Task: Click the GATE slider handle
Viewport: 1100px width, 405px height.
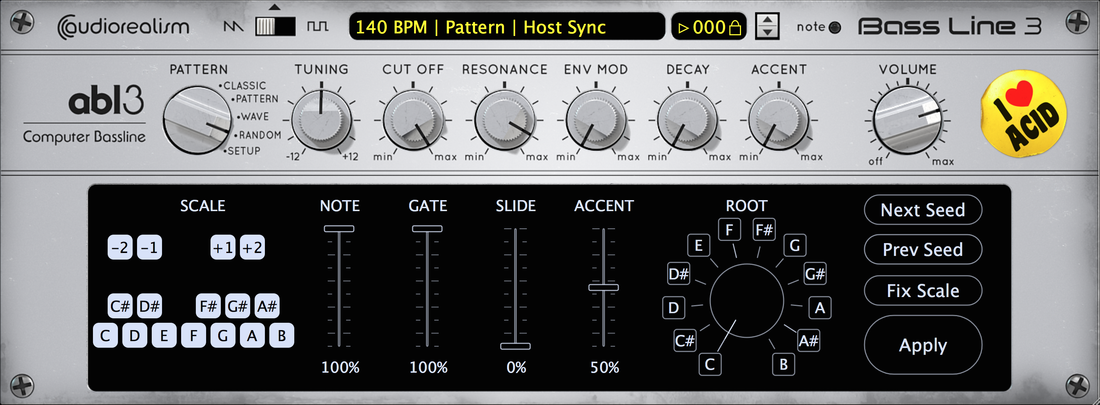Action: click(427, 228)
